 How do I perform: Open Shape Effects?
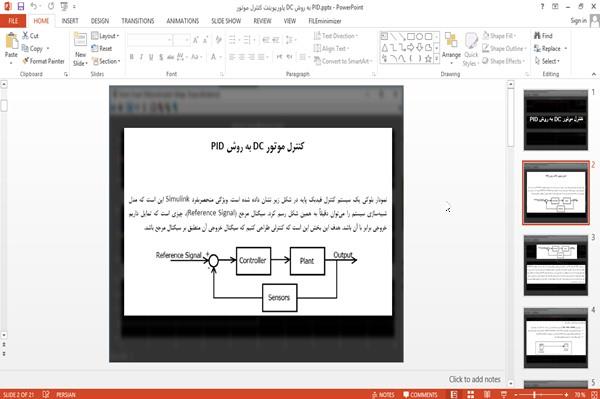point(502,61)
